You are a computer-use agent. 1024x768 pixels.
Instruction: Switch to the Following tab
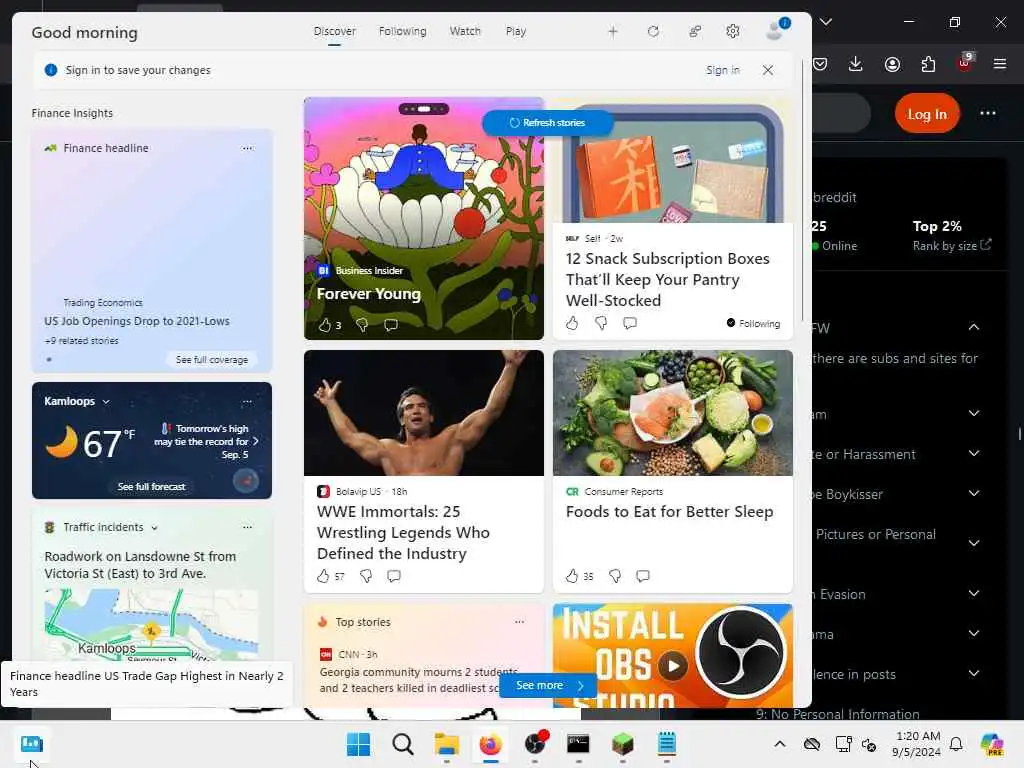point(402,31)
